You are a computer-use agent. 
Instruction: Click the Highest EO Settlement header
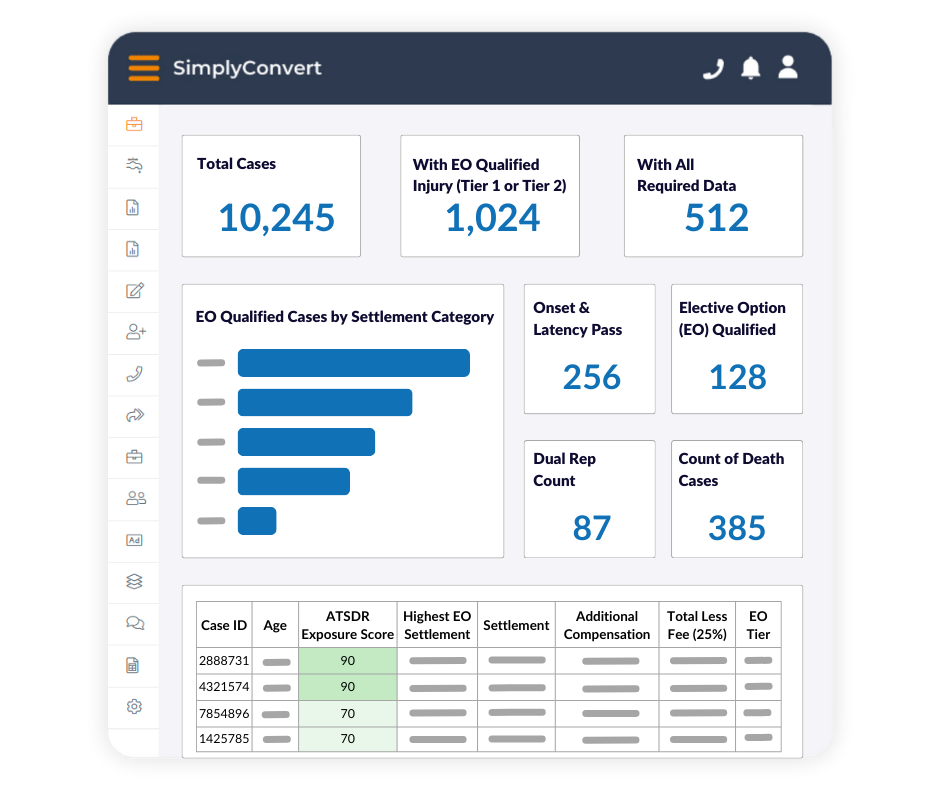click(437, 625)
